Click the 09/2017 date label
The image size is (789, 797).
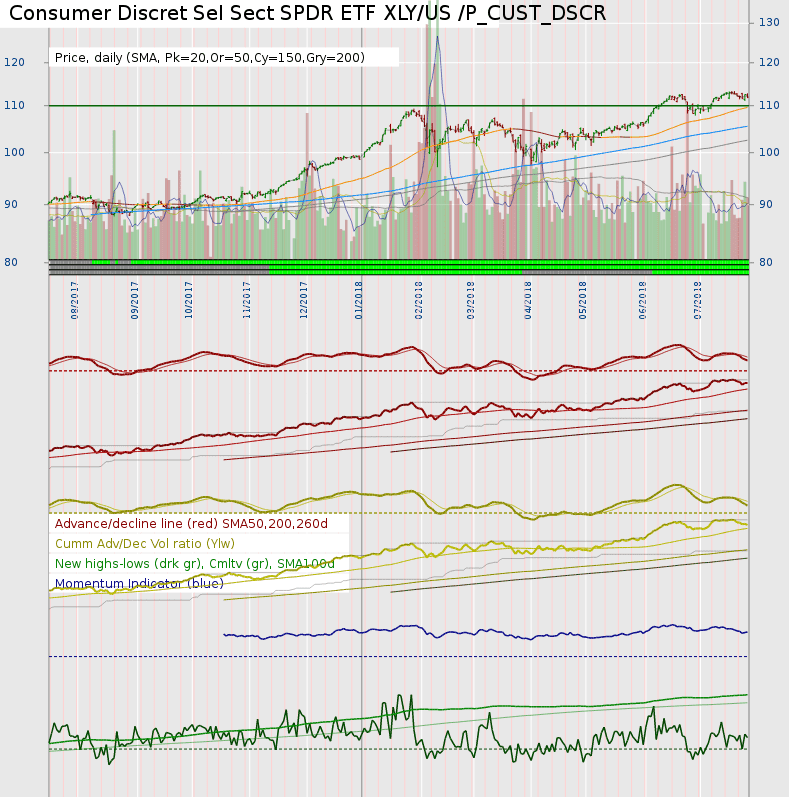pos(134,300)
